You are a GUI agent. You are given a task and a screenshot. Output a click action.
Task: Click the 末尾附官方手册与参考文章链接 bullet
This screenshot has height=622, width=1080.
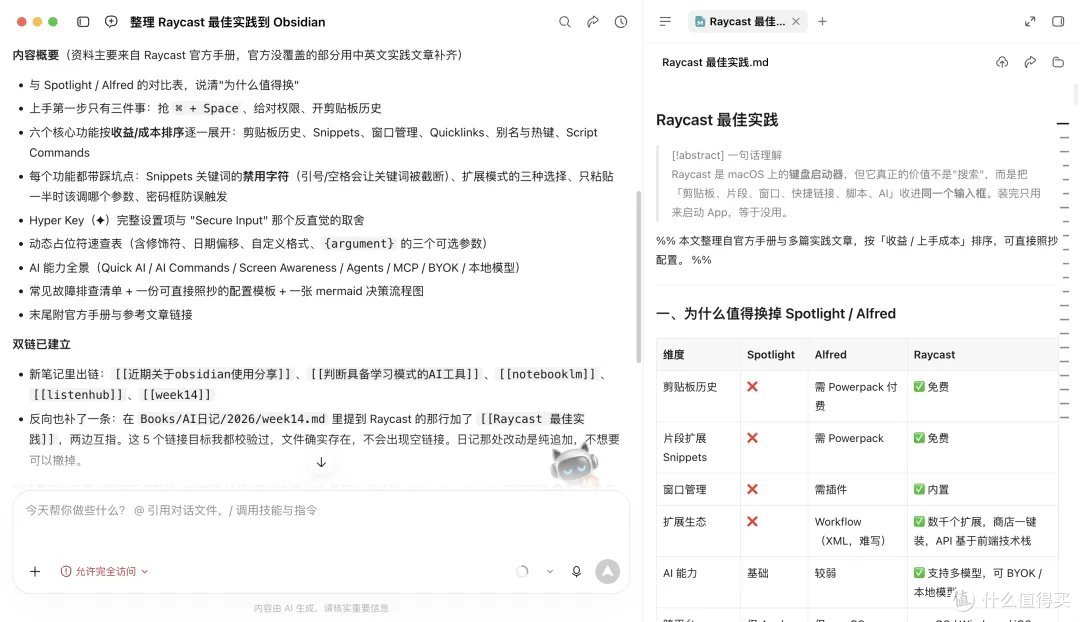[110, 315]
